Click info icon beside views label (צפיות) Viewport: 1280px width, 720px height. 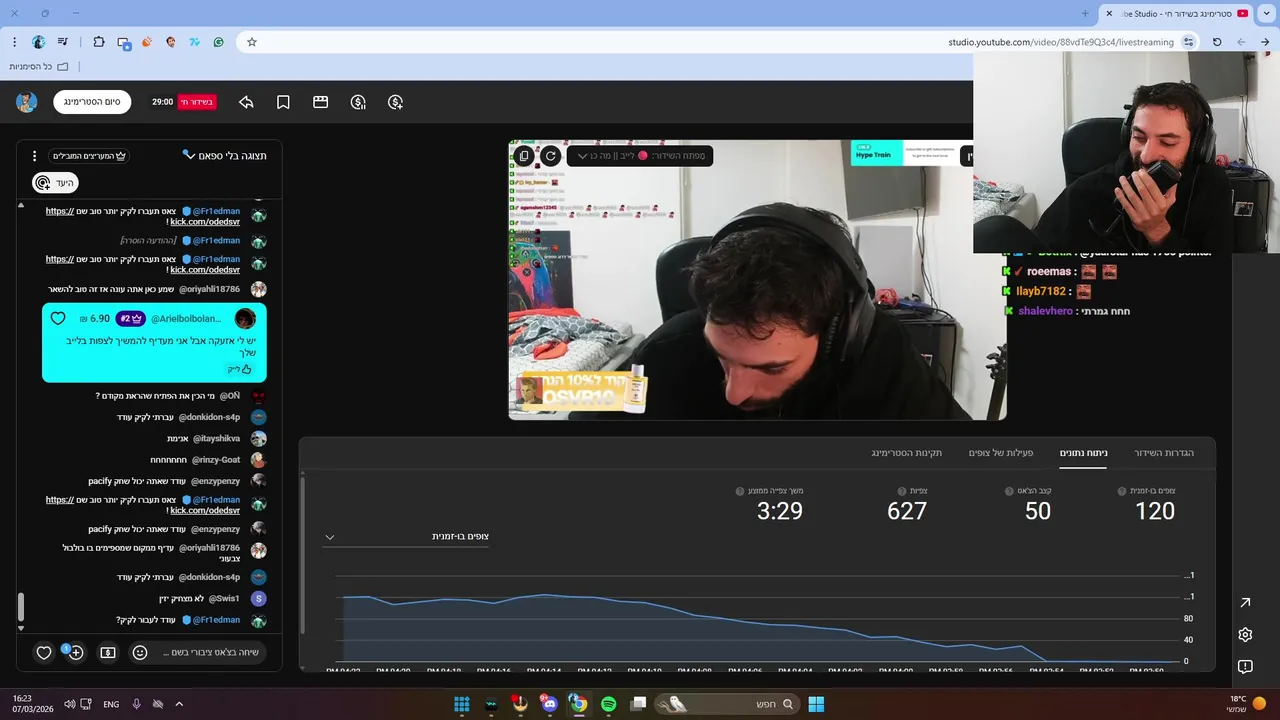(x=902, y=491)
